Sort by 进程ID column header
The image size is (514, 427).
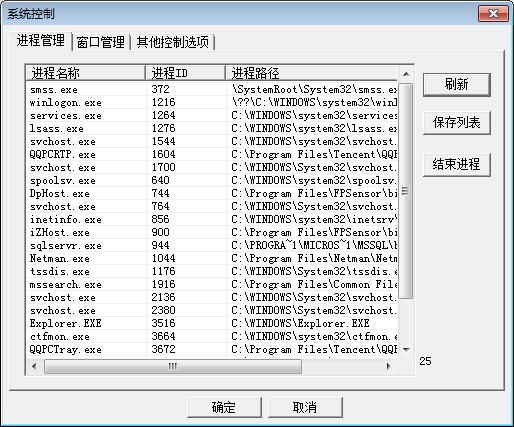185,73
